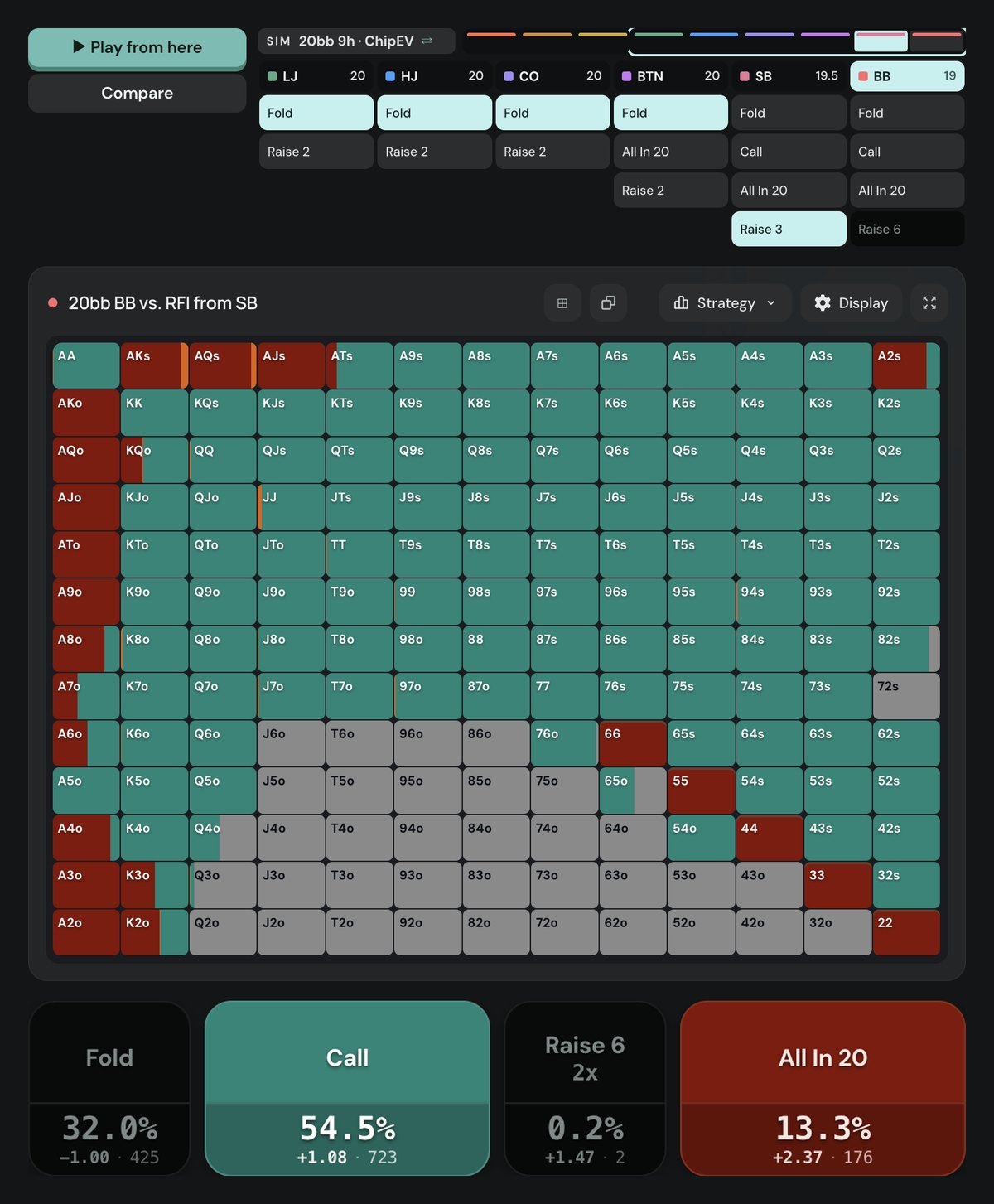The width and height of the screenshot is (994, 1204).
Task: Choose Raise 2 under LJ
Action: click(x=316, y=152)
